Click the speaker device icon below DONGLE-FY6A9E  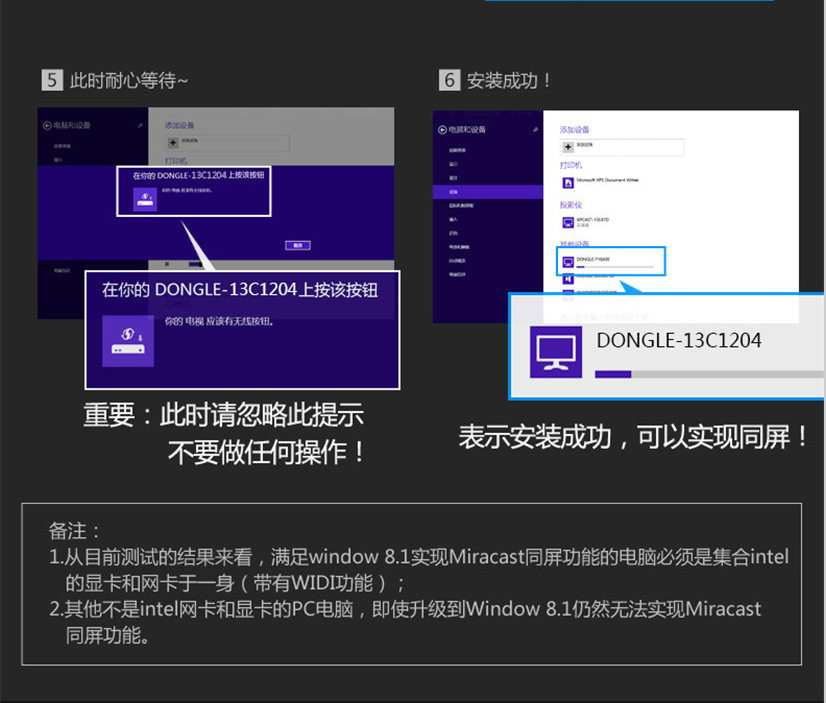[x=569, y=279]
